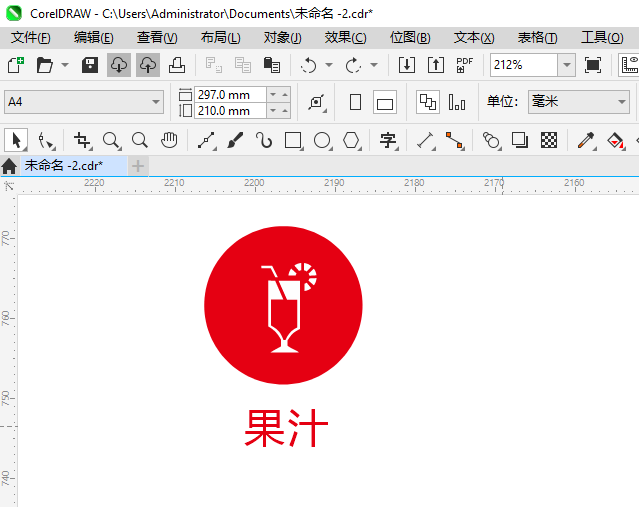Click the Undo arrow icon

(x=308, y=65)
